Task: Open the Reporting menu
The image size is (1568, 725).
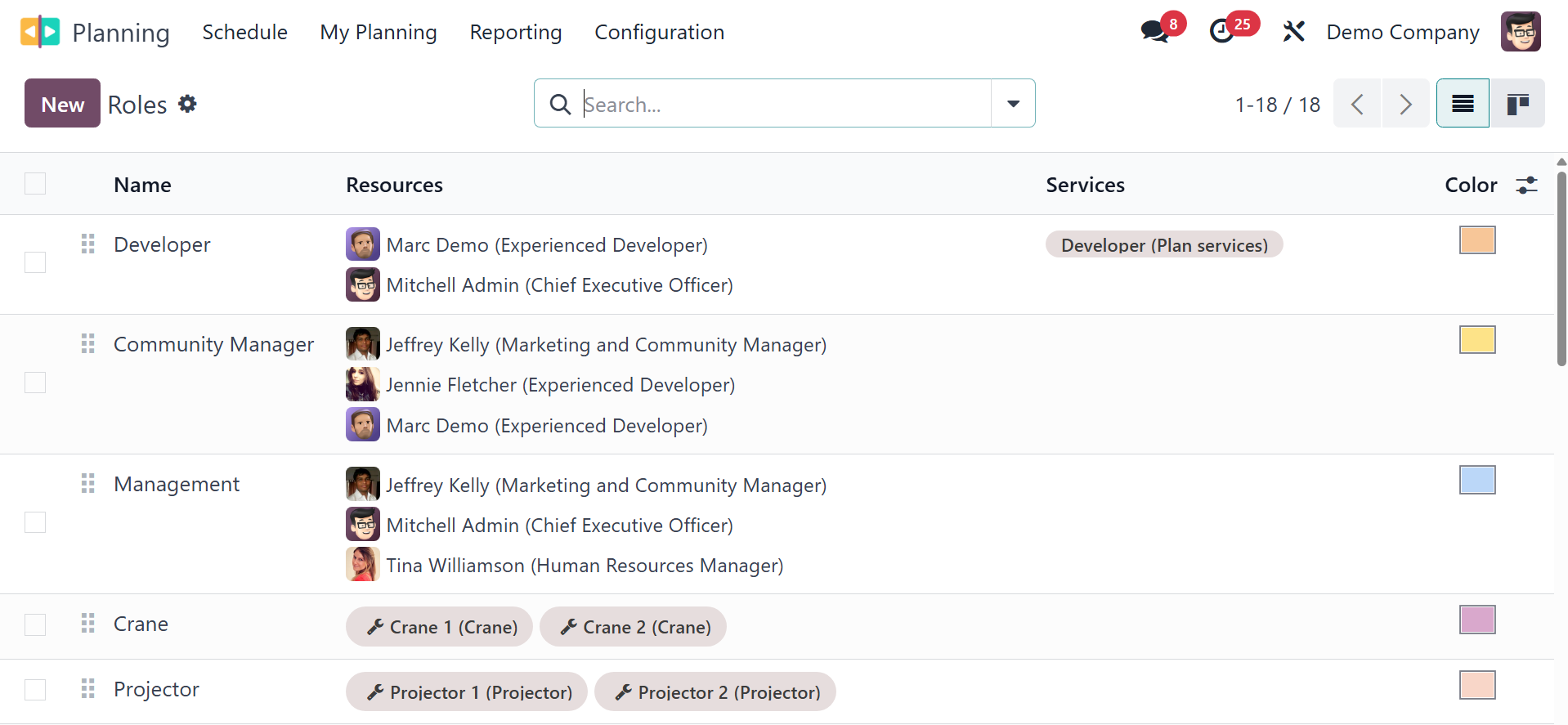Action: pyautogui.click(x=515, y=32)
